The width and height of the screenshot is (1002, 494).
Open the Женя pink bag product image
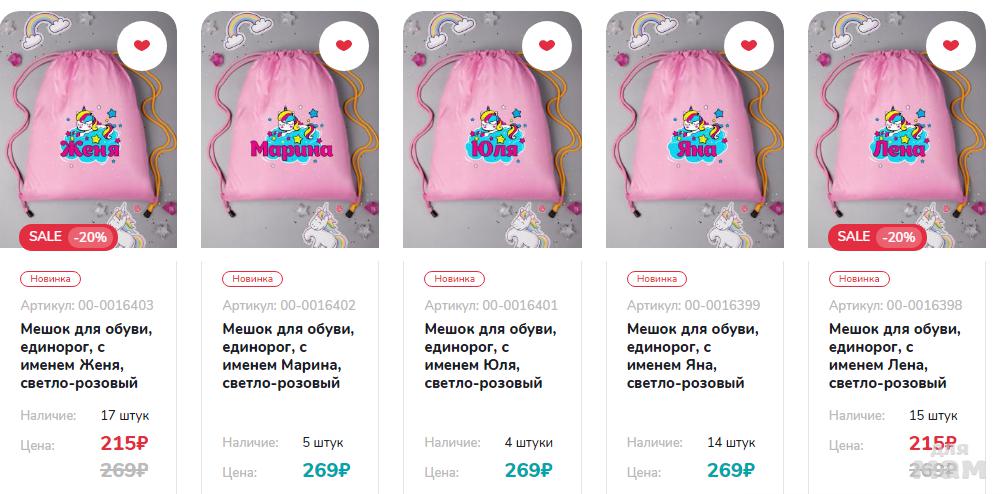pos(88,129)
